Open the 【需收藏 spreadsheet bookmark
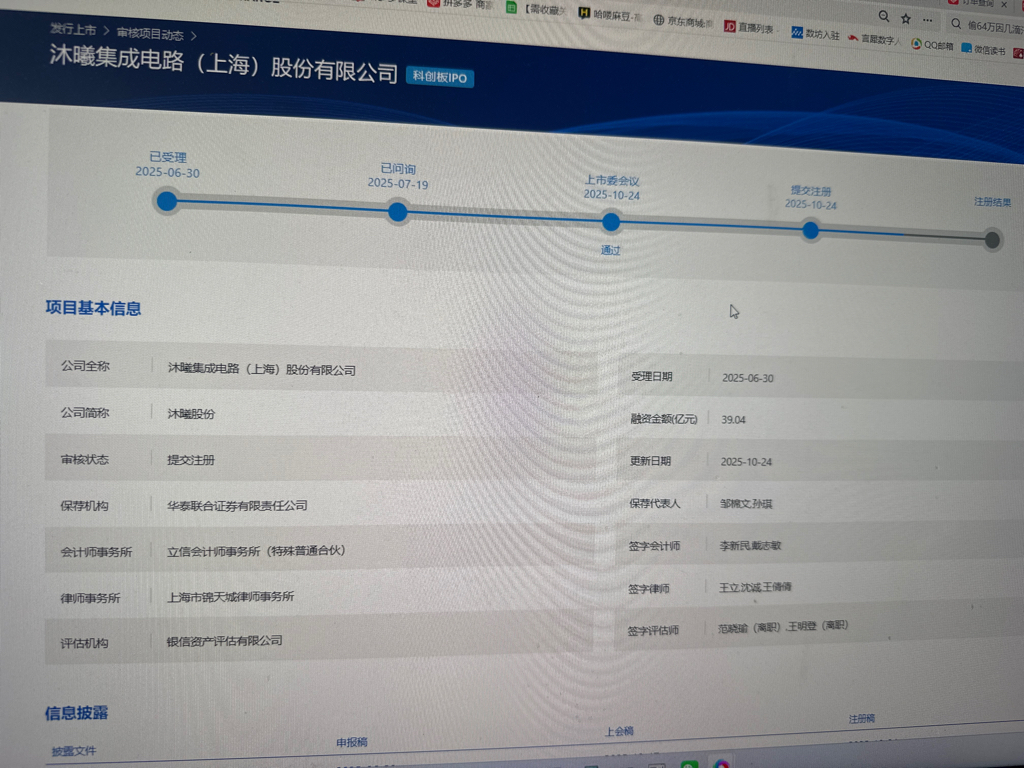Image resolution: width=1024 pixels, height=768 pixels. pos(536,8)
